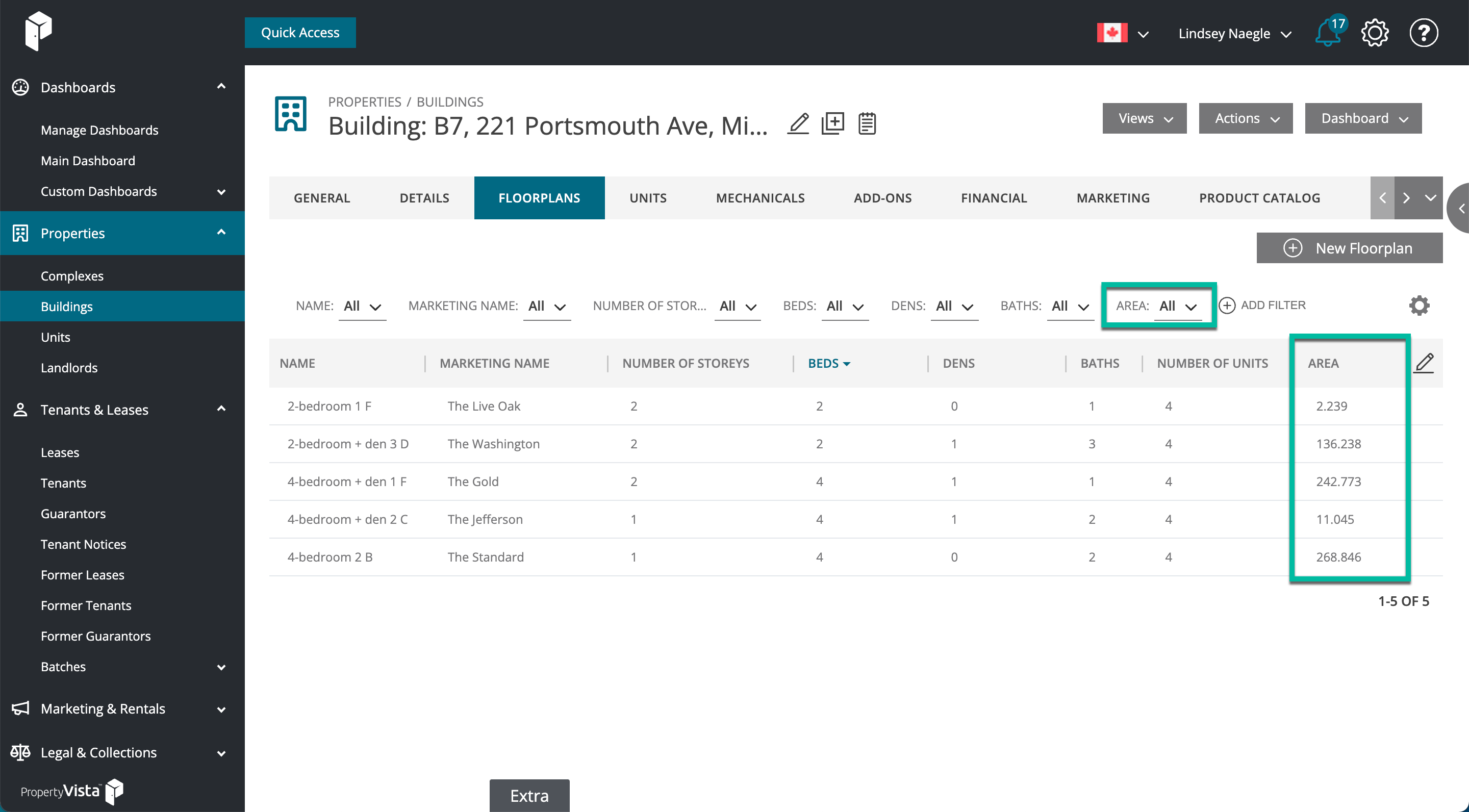The width and height of the screenshot is (1469, 812).
Task: Open the table settings gear icon
Action: (1419, 306)
